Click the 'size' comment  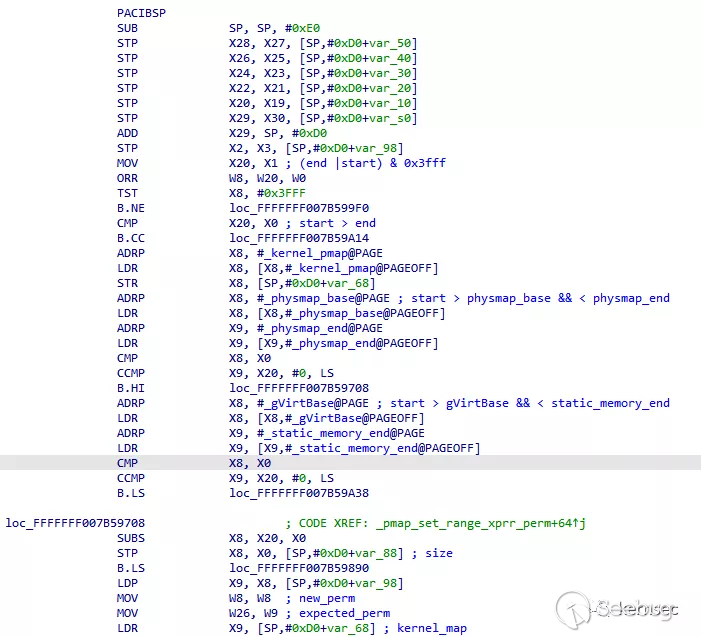[x=439, y=553]
